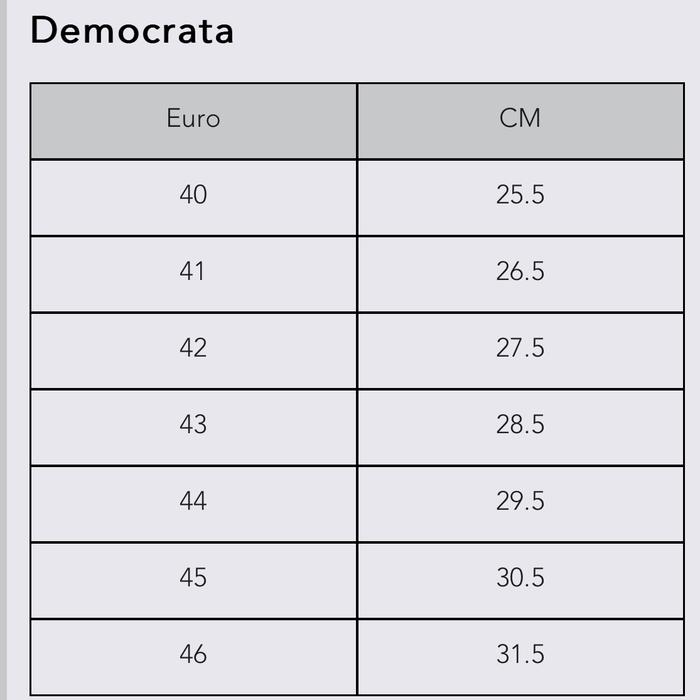The width and height of the screenshot is (700, 700).
Task: Click the 31.5 CM cell
Action: click(520, 654)
